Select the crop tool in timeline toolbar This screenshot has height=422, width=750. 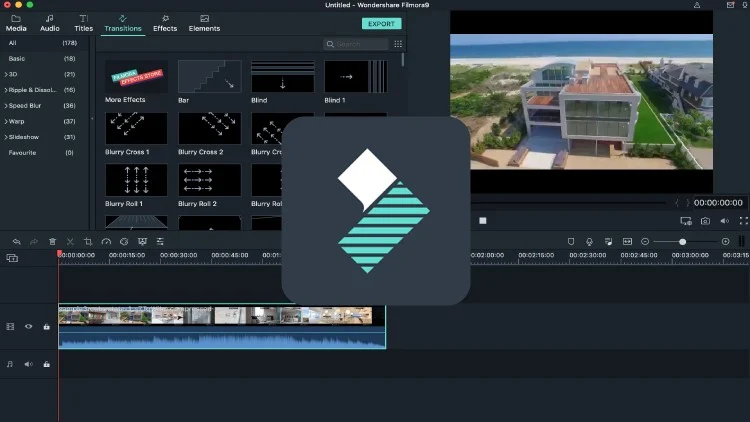88,242
